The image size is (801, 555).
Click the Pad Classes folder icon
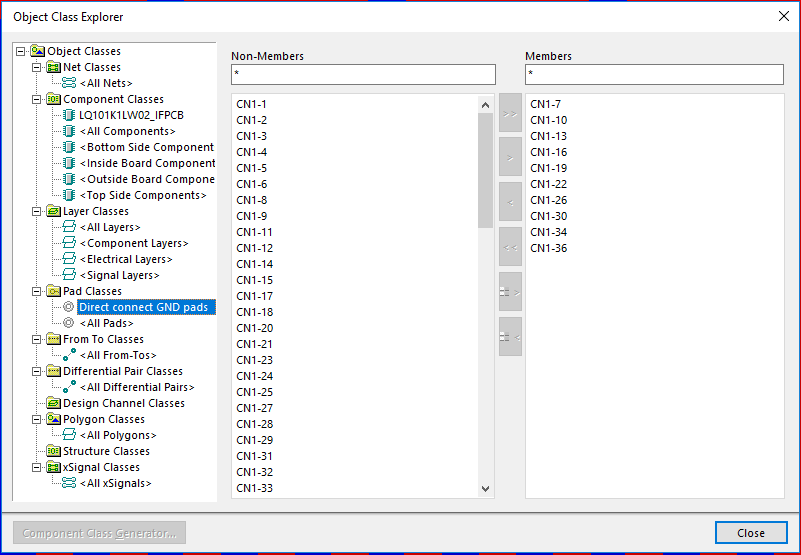pyautogui.click(x=53, y=291)
